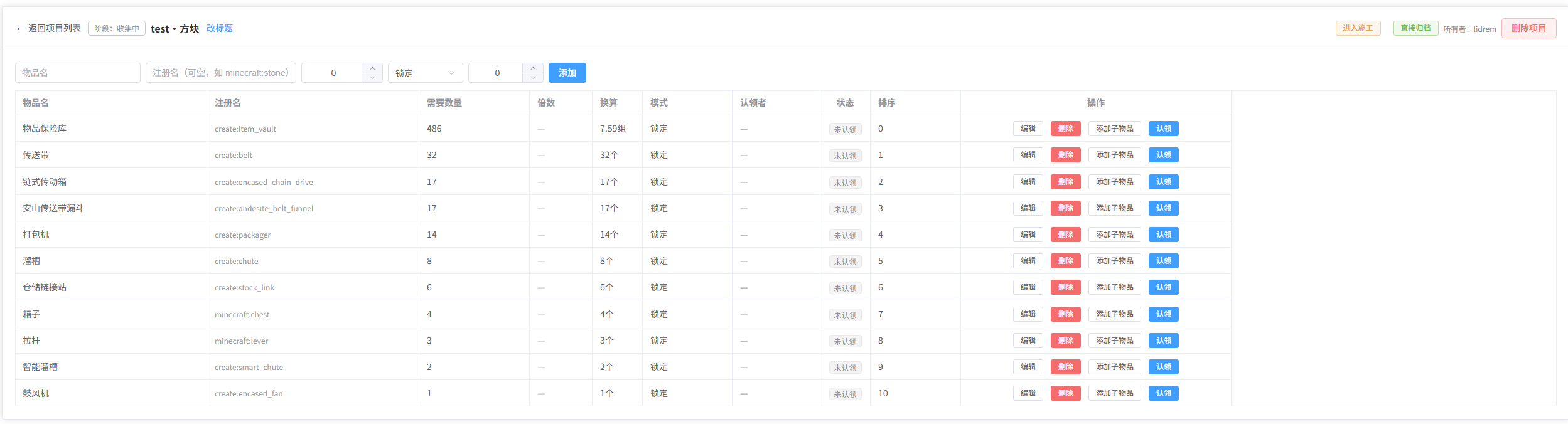Focus the 物品名 input field
This screenshot has width=1568, height=424.
[x=78, y=73]
